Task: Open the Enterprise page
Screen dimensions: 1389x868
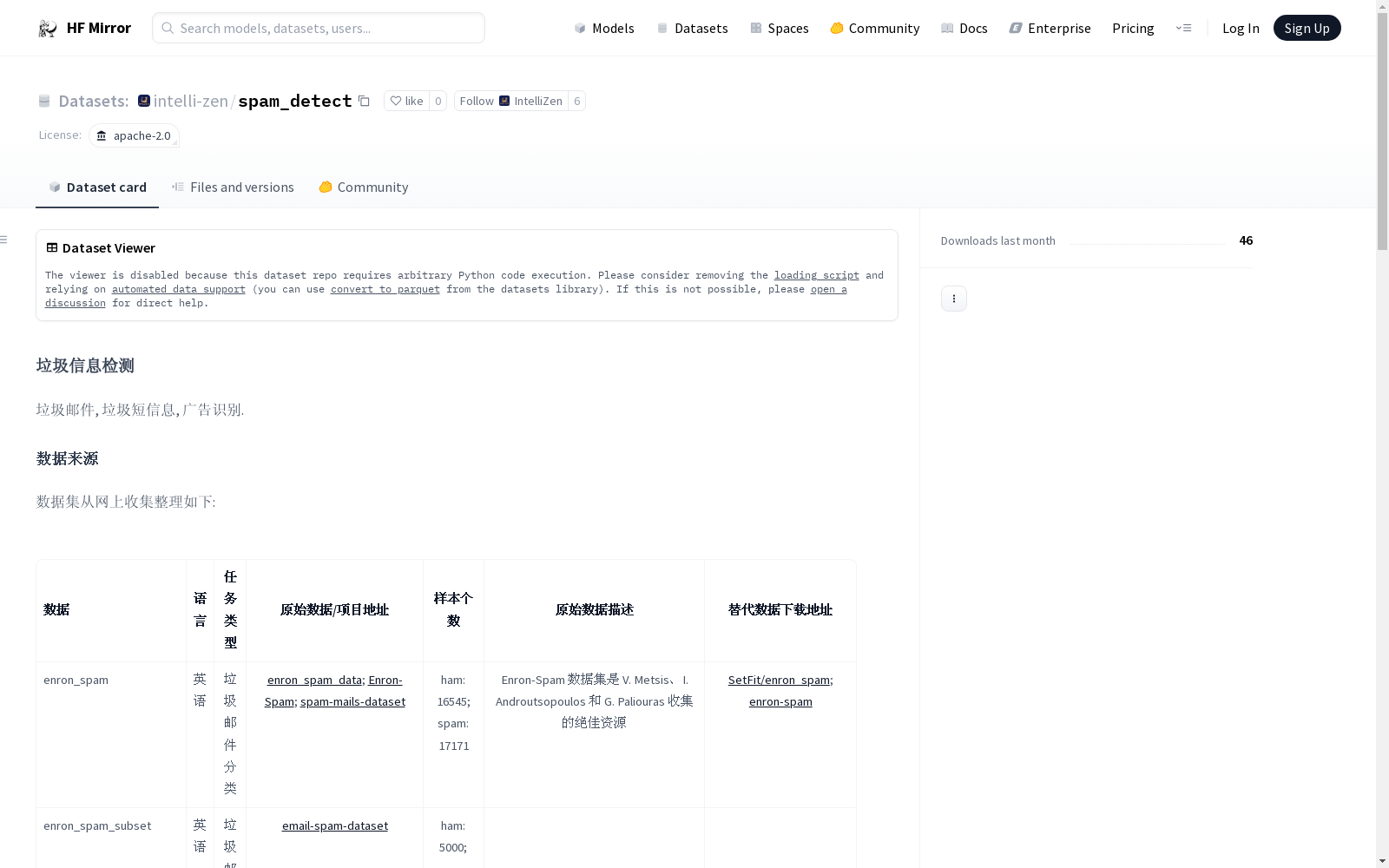Action: pos(1050,28)
